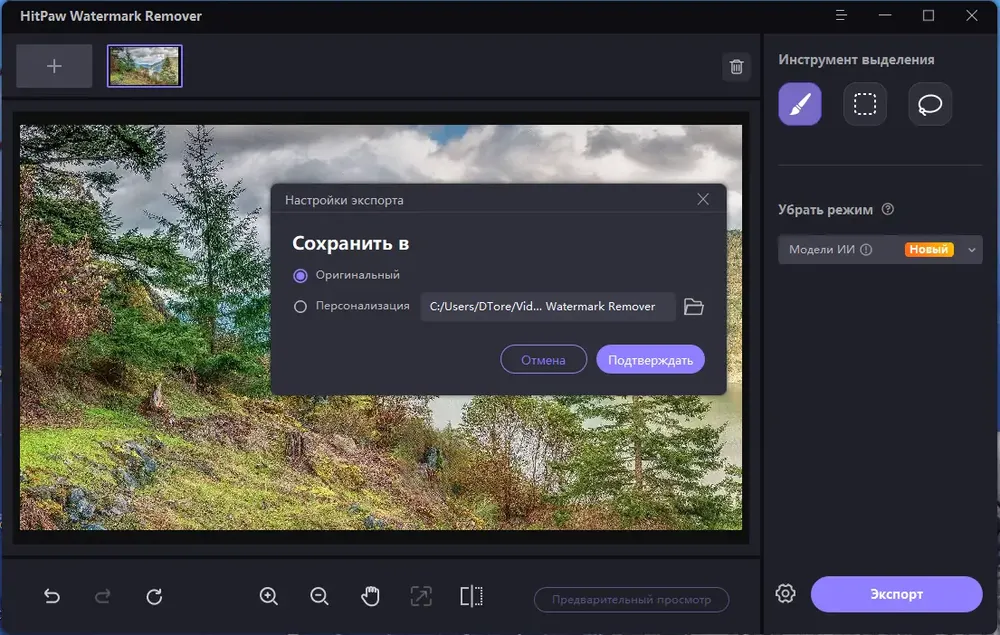Select the landscape image thumbnail
This screenshot has height=635, width=1000.
pyautogui.click(x=145, y=66)
